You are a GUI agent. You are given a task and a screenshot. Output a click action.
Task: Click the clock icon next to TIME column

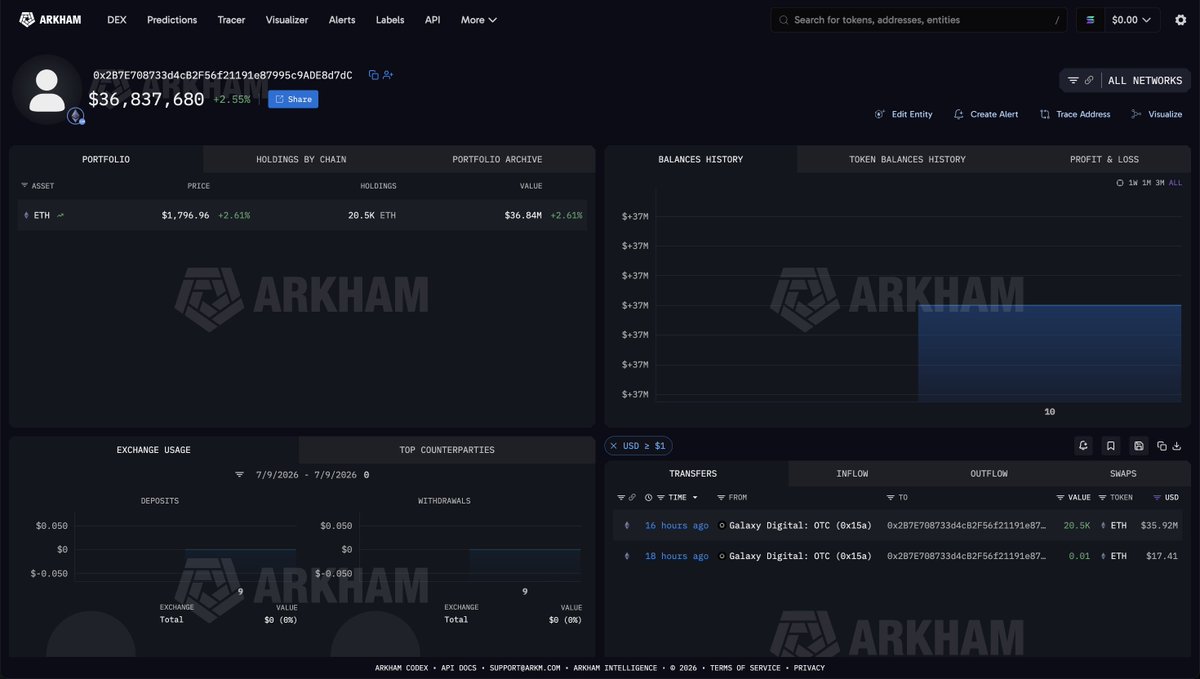[x=649, y=497]
